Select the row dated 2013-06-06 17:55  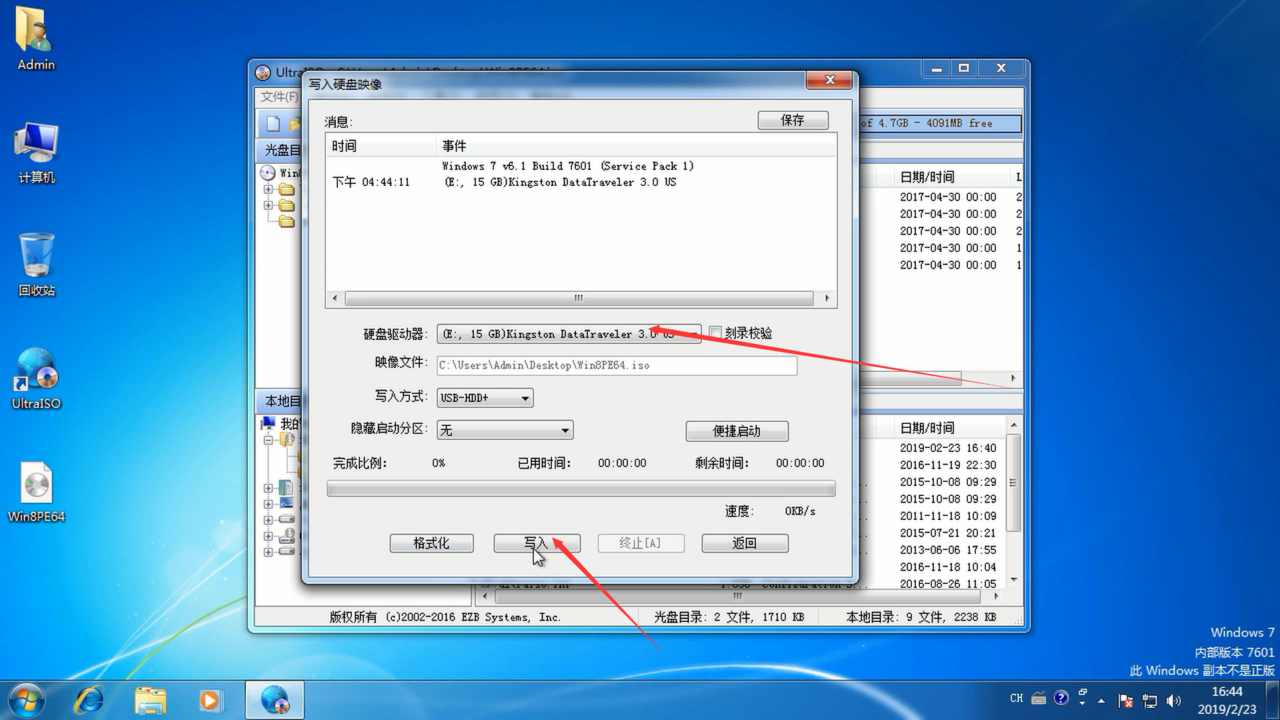coord(948,550)
